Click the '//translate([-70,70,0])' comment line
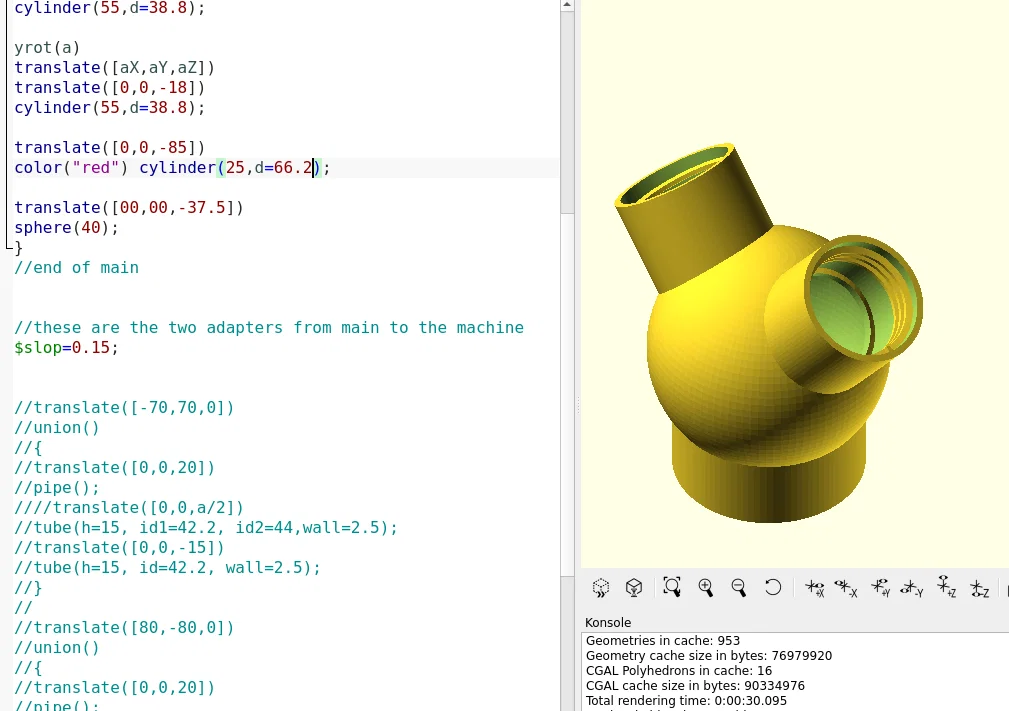Screen dimensions: 1009x711 click(124, 407)
